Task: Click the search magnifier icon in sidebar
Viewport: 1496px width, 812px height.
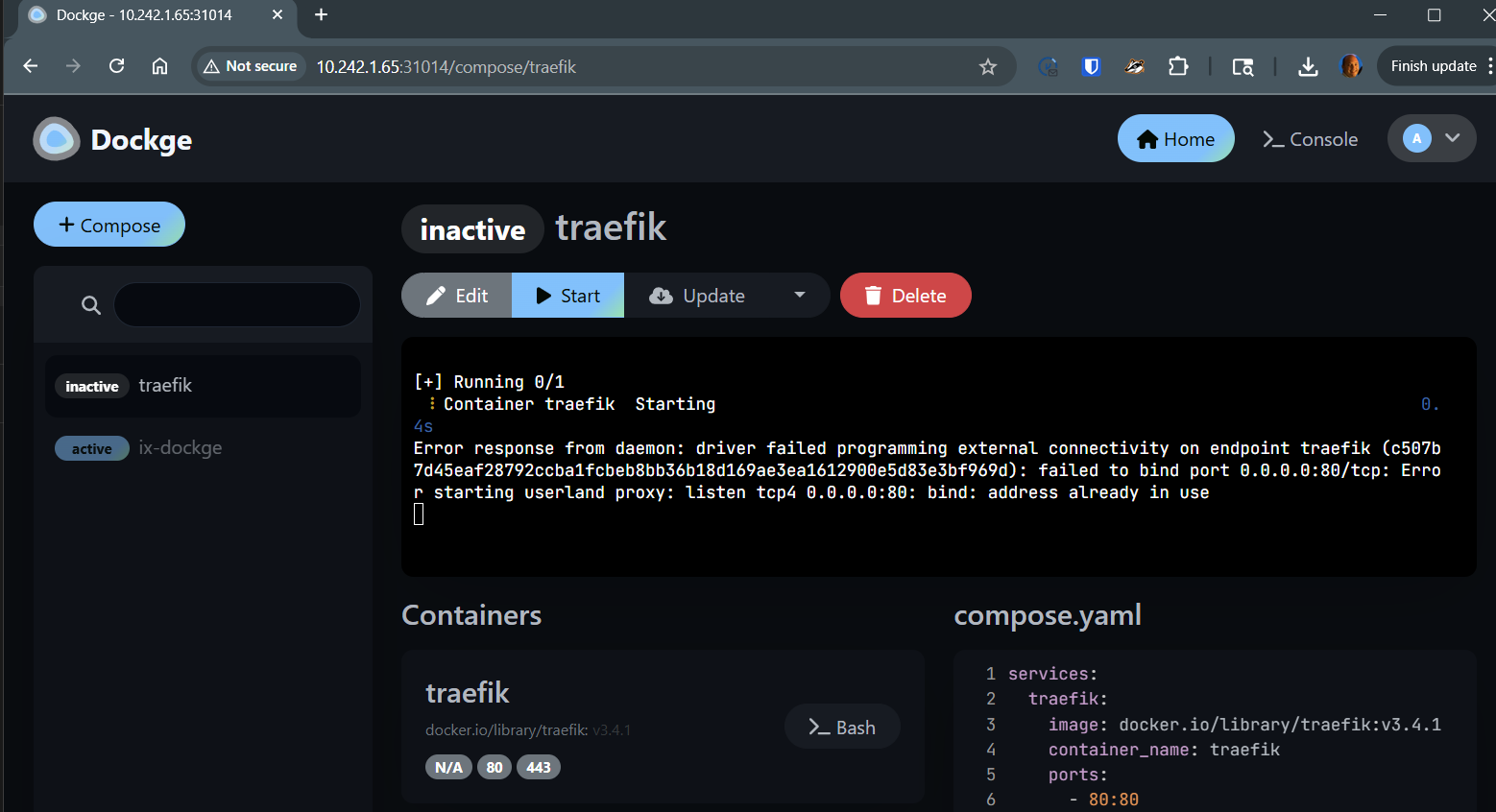Action: click(91, 305)
